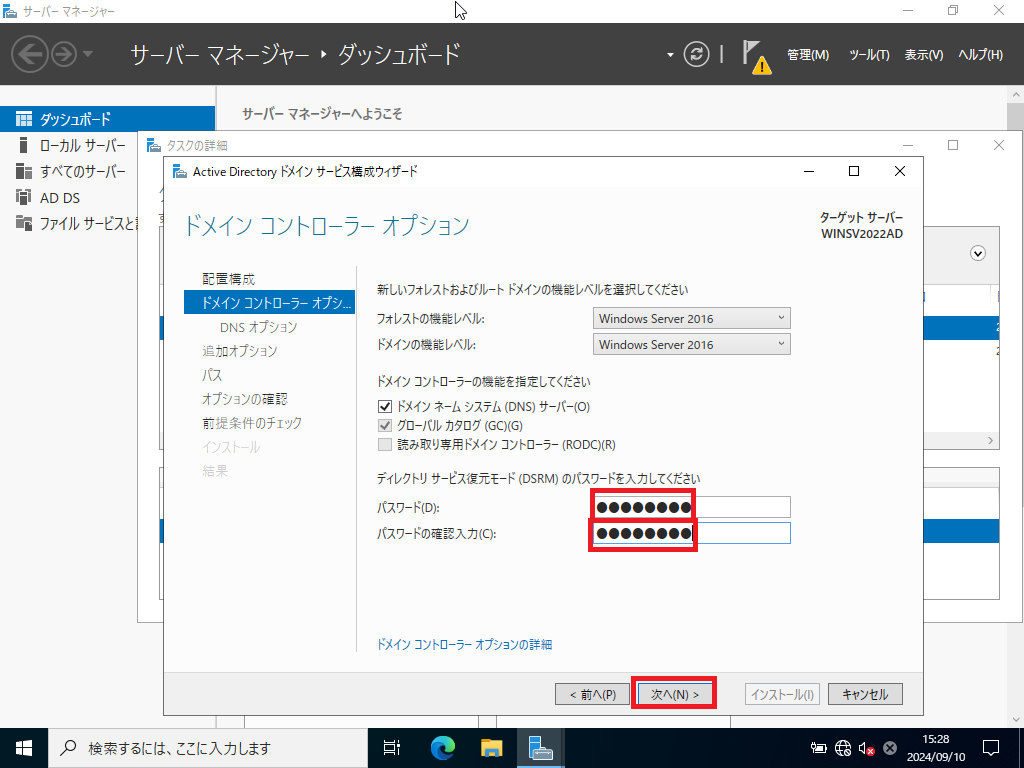Viewport: 1024px width, 768px height.
Task: Click the muted speaker tray icon
Action: pyautogui.click(x=867, y=748)
